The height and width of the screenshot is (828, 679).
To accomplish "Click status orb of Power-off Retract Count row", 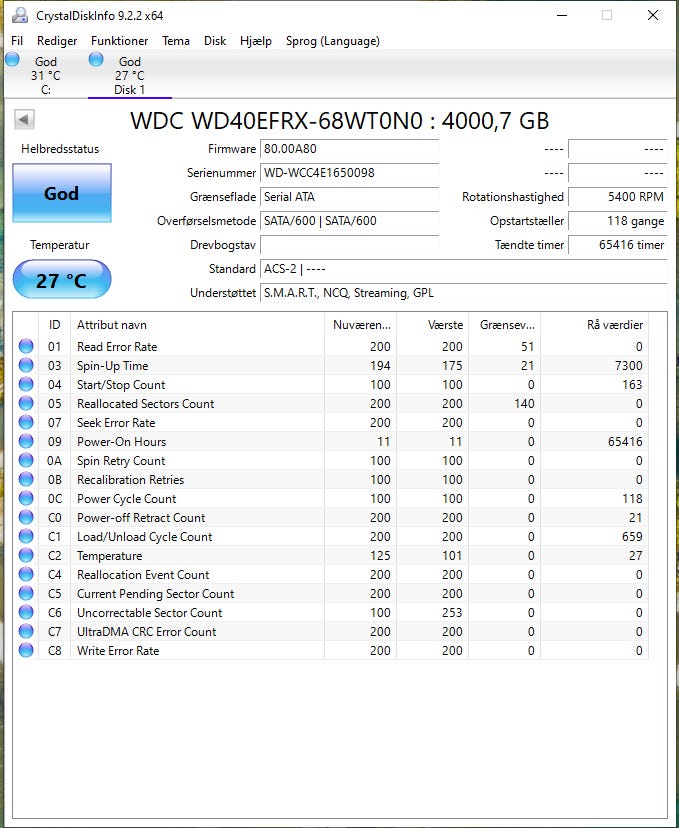I will 26,518.
